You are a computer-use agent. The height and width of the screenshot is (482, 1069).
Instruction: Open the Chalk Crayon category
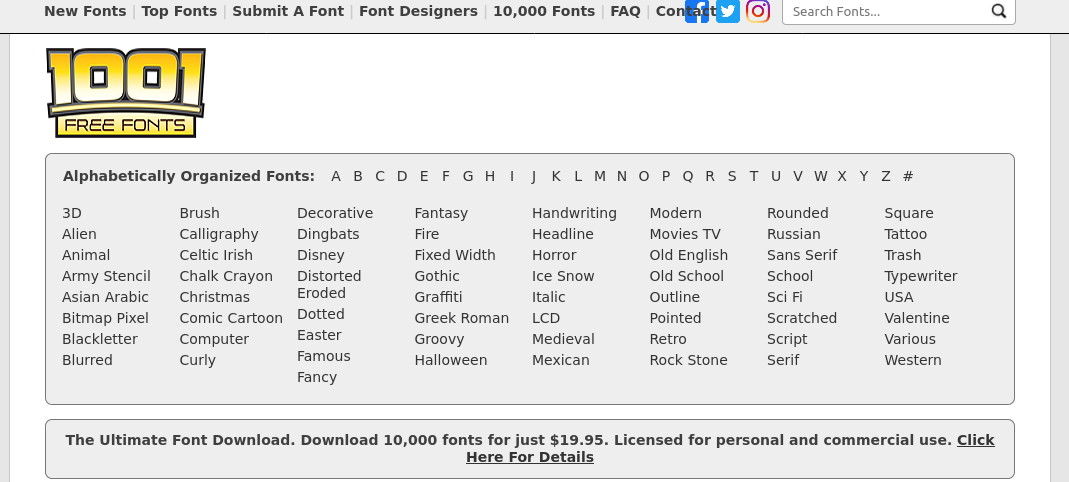pos(226,276)
